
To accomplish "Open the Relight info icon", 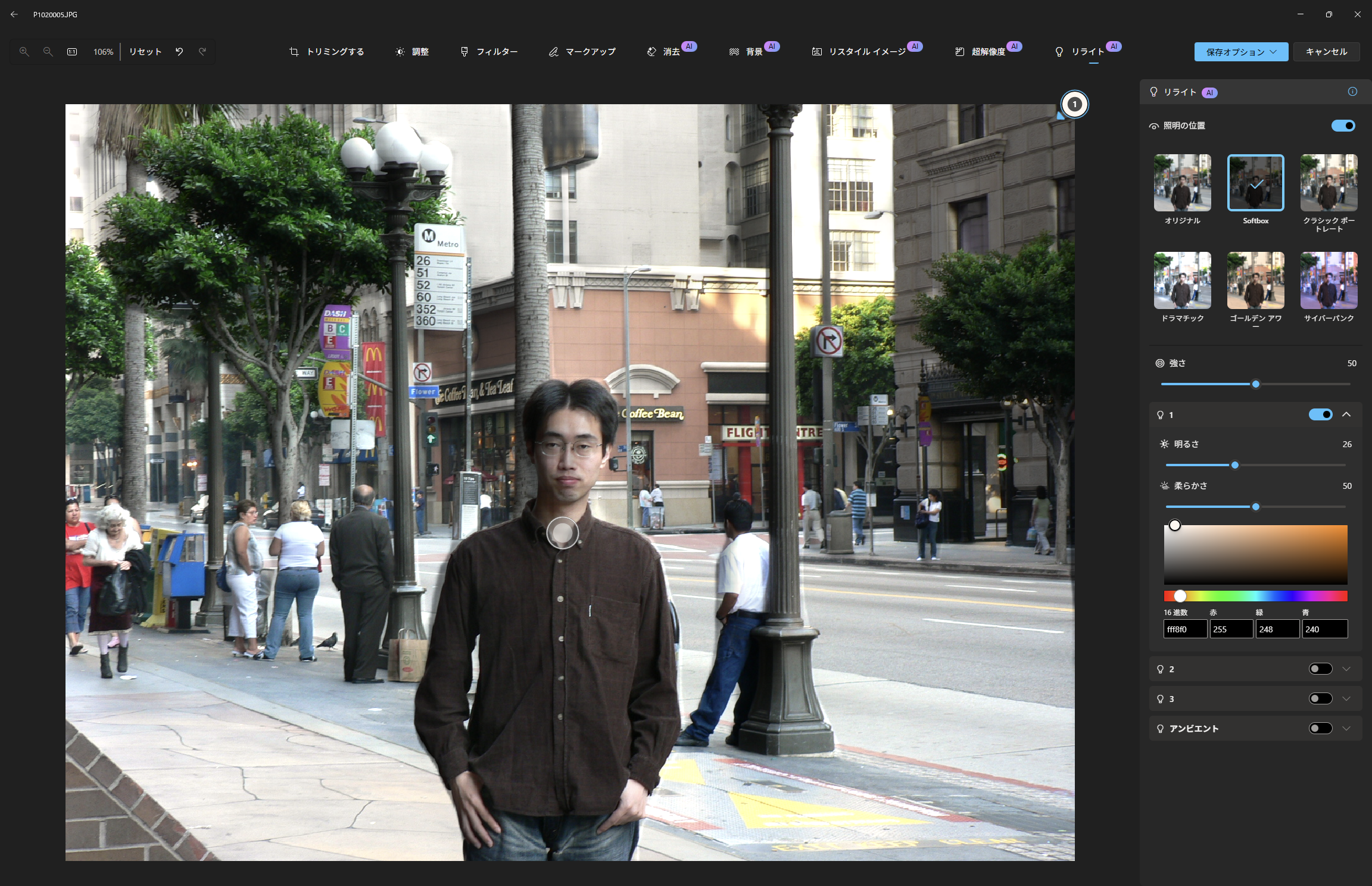I will coord(1352,92).
